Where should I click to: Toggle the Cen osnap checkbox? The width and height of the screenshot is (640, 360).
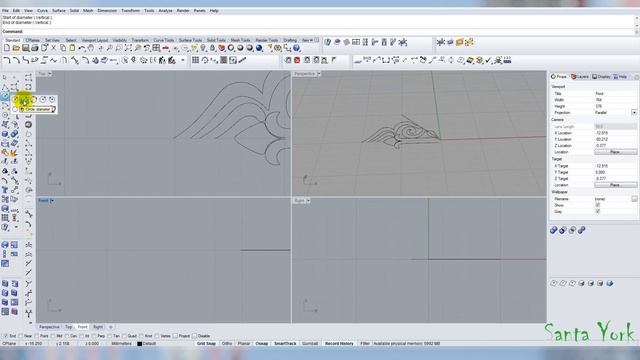pos(67,336)
